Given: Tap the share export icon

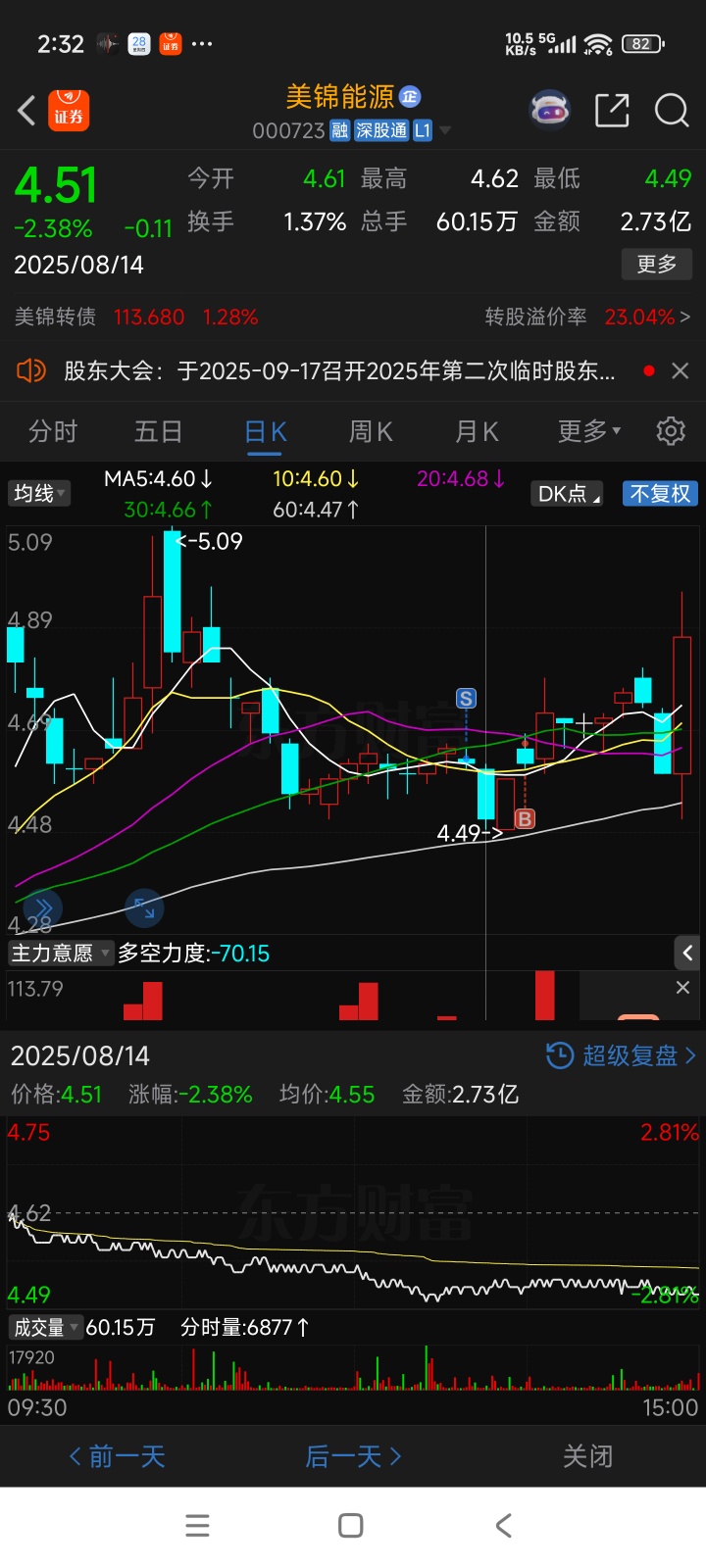Looking at the screenshot, I should tap(612, 110).
